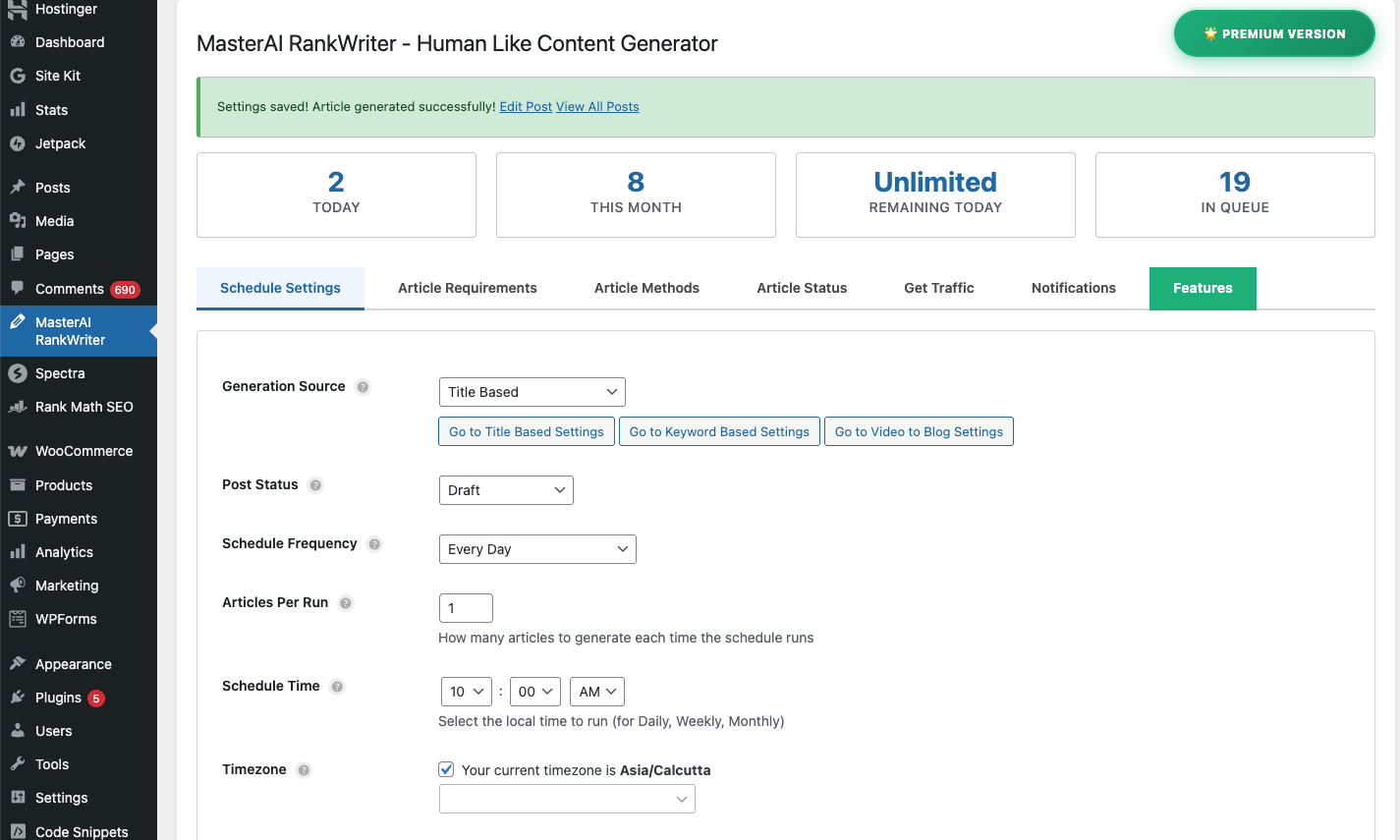Click the Marketing megaphone icon
Image resolution: width=1400 pixels, height=840 pixels.
point(18,586)
